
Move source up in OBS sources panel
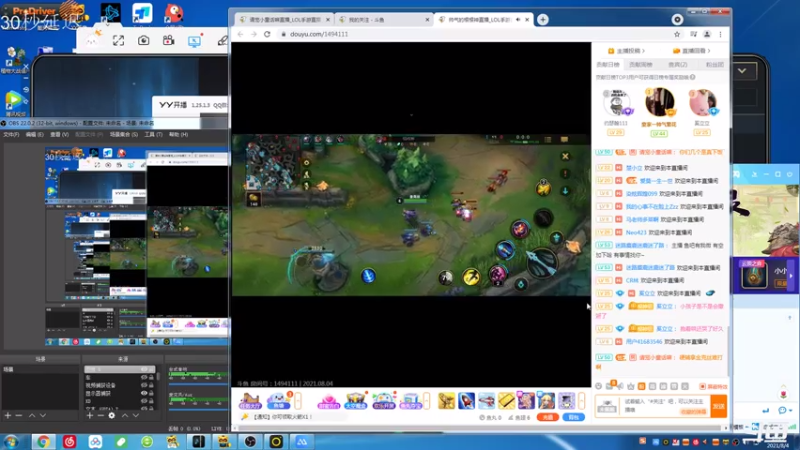(125, 415)
